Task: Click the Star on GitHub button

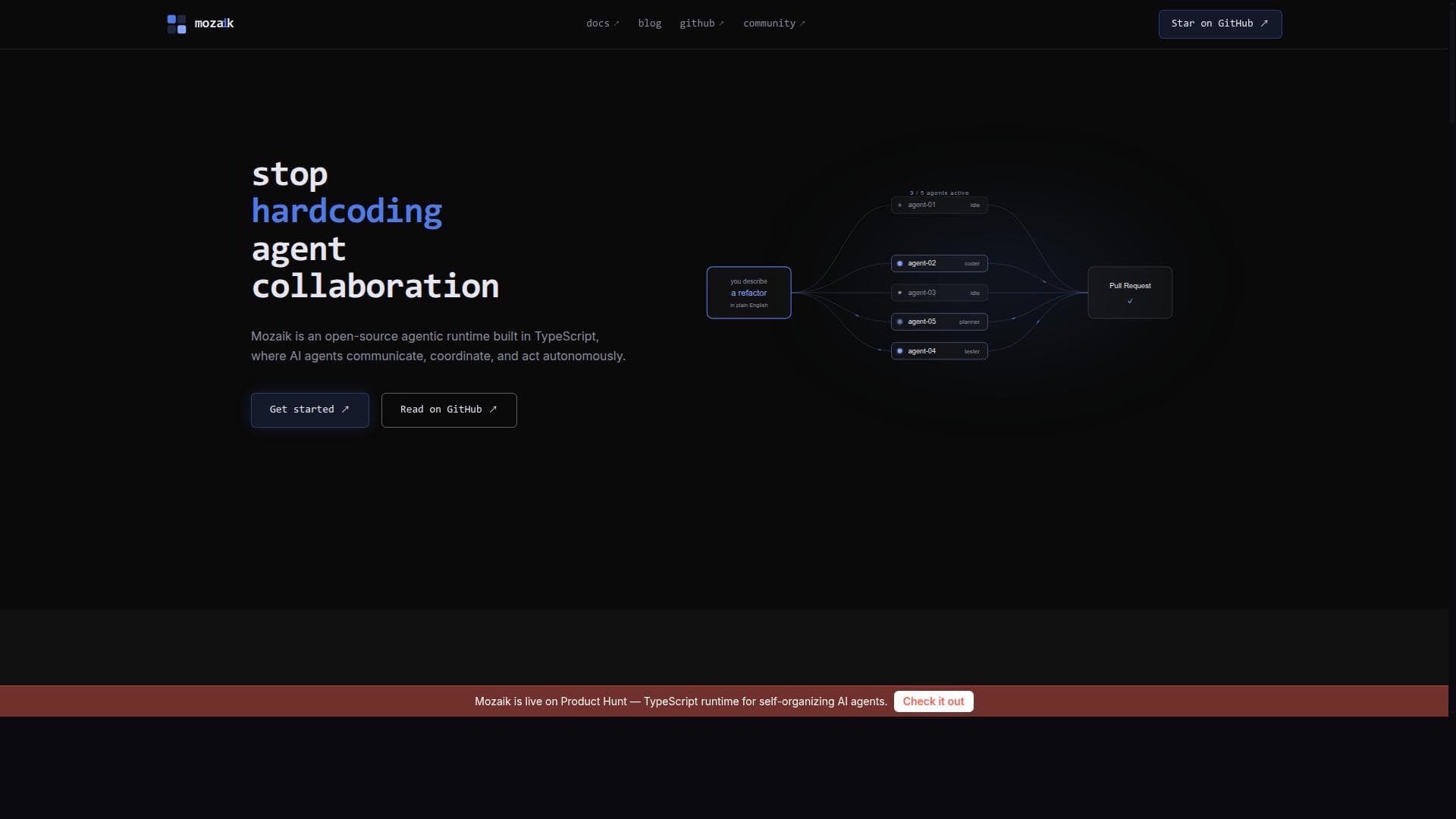Action: [x=1220, y=24]
